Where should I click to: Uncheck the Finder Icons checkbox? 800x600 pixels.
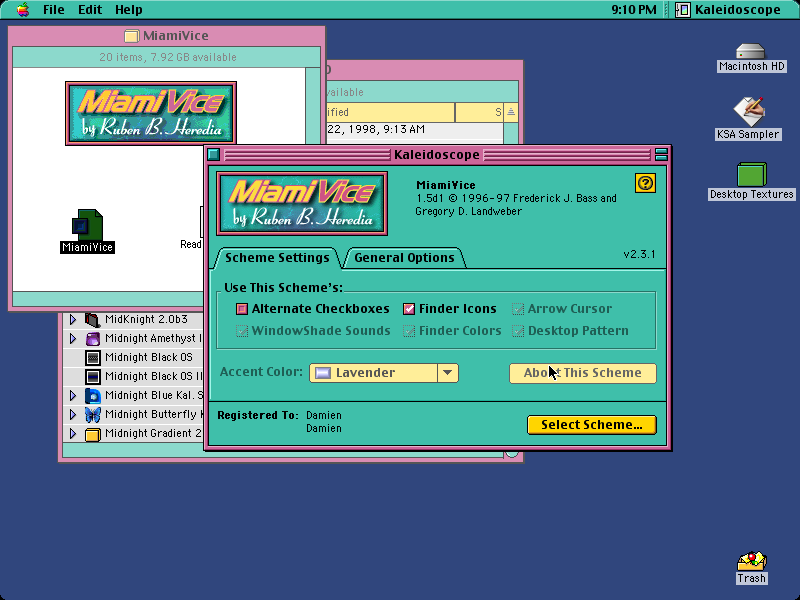click(x=409, y=309)
